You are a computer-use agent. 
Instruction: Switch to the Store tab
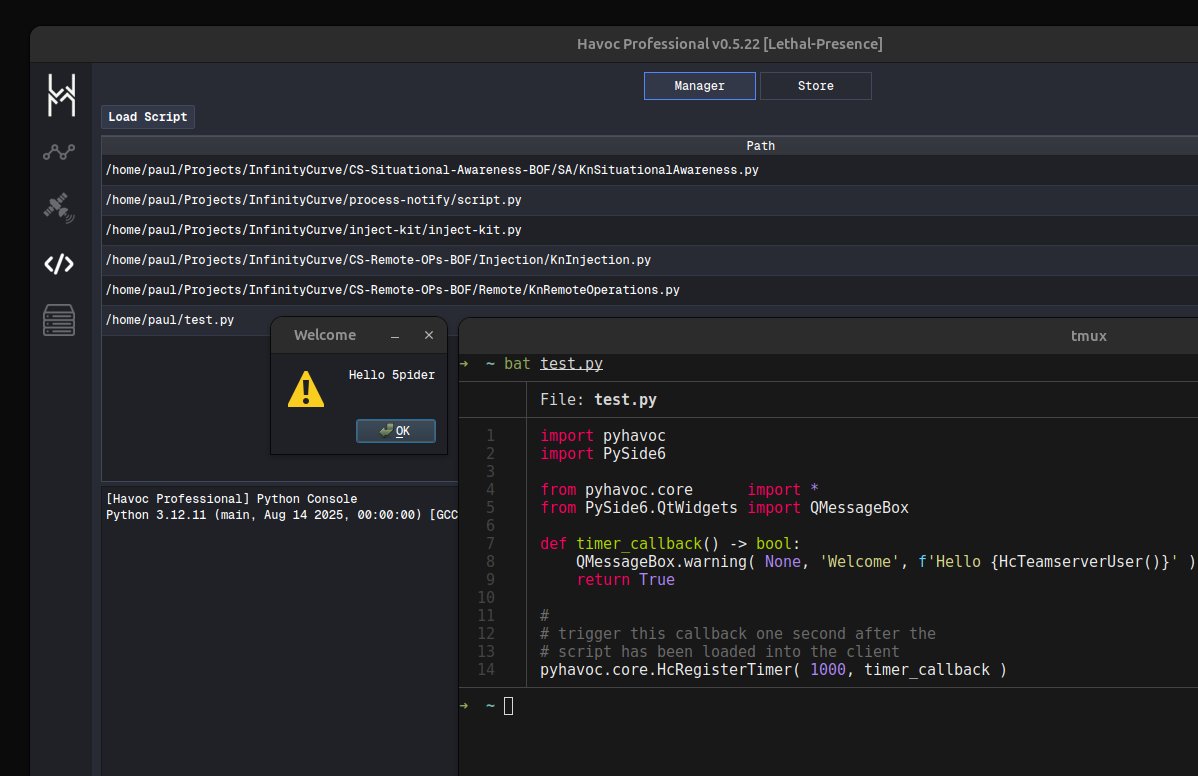(815, 86)
